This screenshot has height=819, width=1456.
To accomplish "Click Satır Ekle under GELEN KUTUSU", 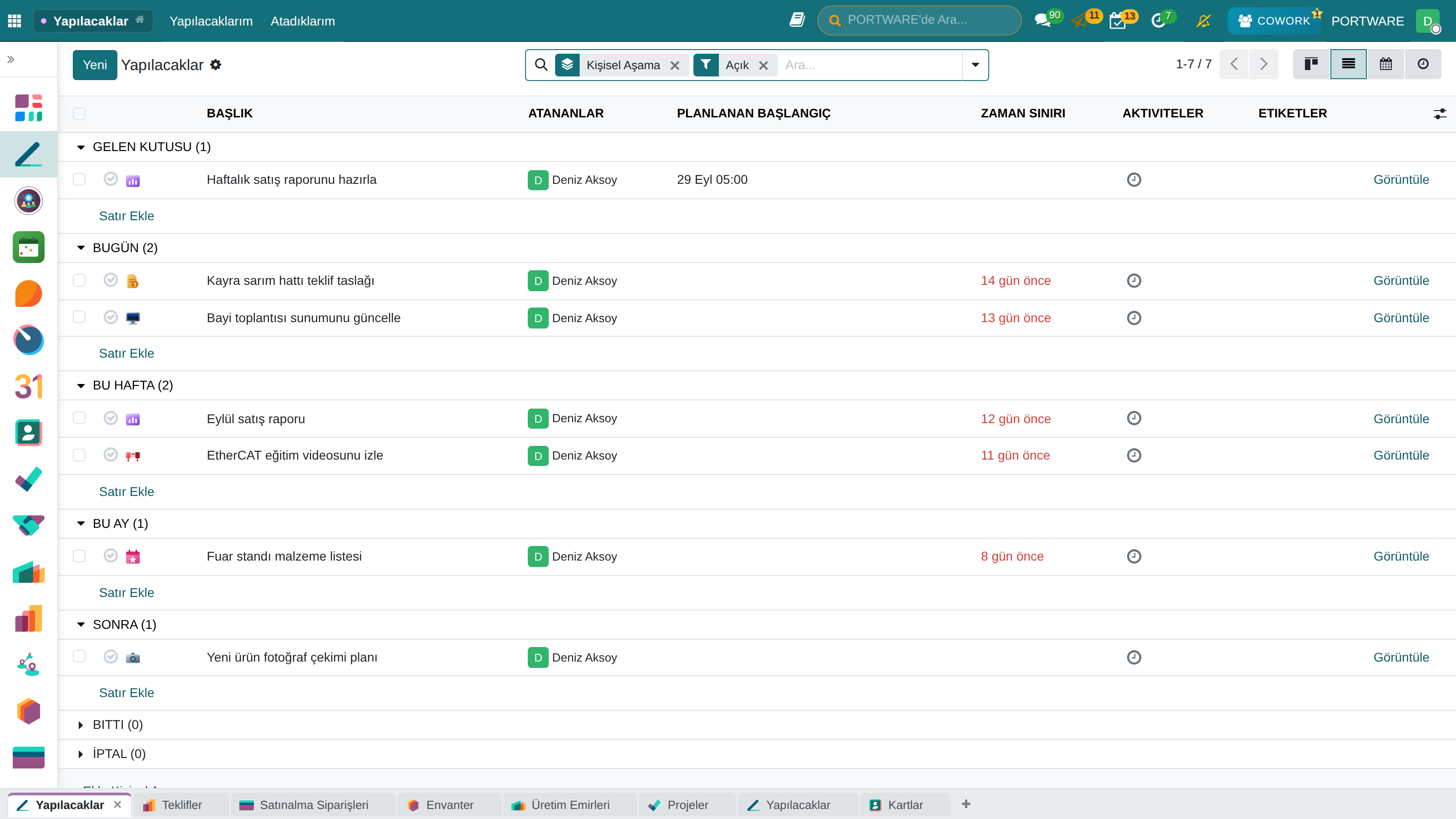I will [x=126, y=216].
